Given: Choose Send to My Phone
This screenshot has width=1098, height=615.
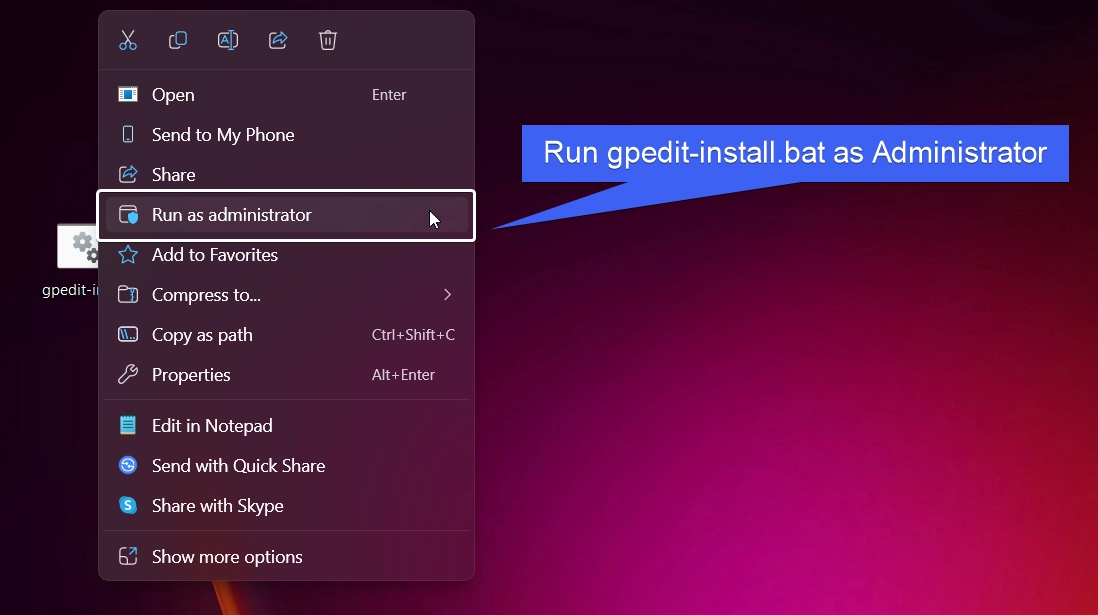Looking at the screenshot, I should coord(286,134).
